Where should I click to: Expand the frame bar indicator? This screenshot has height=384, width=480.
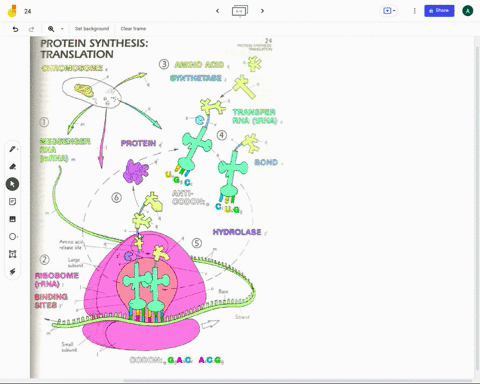click(x=240, y=11)
